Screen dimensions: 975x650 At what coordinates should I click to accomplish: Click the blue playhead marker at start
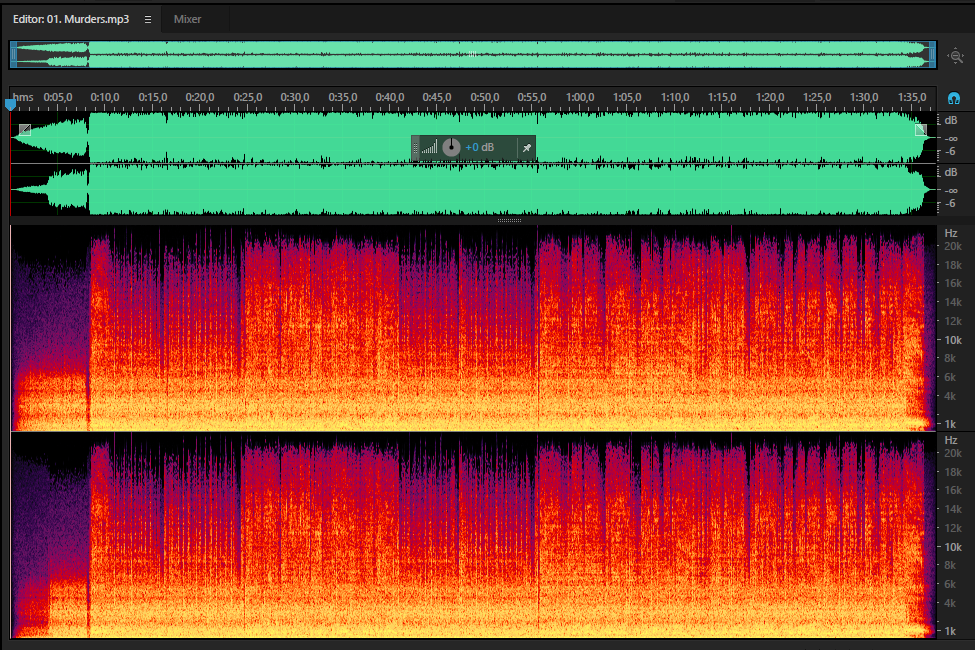(x=10, y=104)
